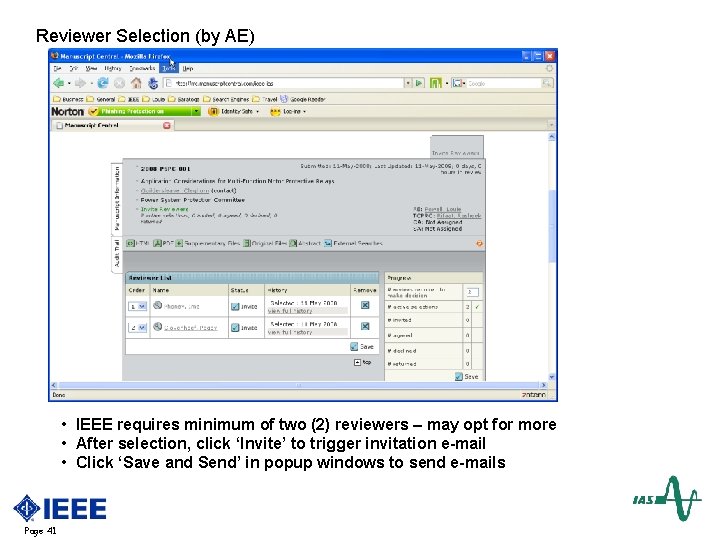This screenshot has width=720, height=540.
Task: Open the second reviewer's name link
Action: tap(190, 328)
